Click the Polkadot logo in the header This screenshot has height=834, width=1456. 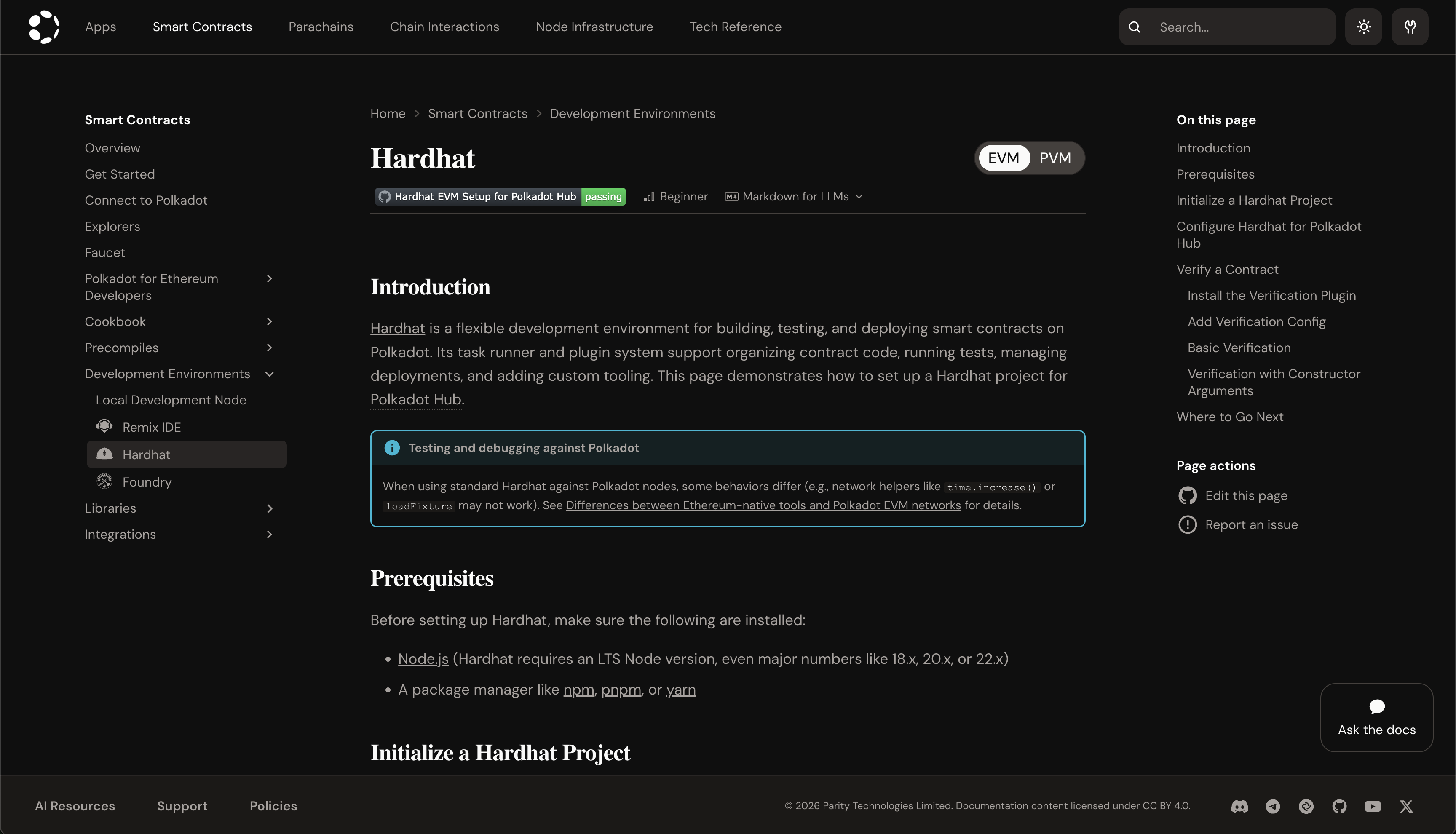44,27
